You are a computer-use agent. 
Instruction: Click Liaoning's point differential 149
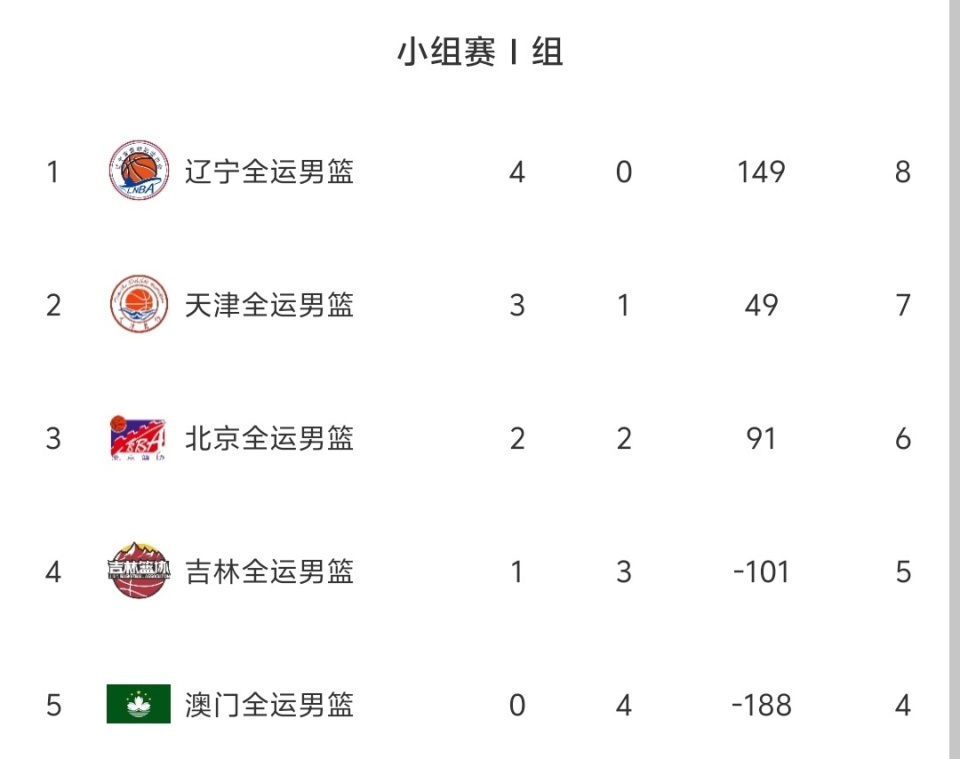[x=761, y=172]
